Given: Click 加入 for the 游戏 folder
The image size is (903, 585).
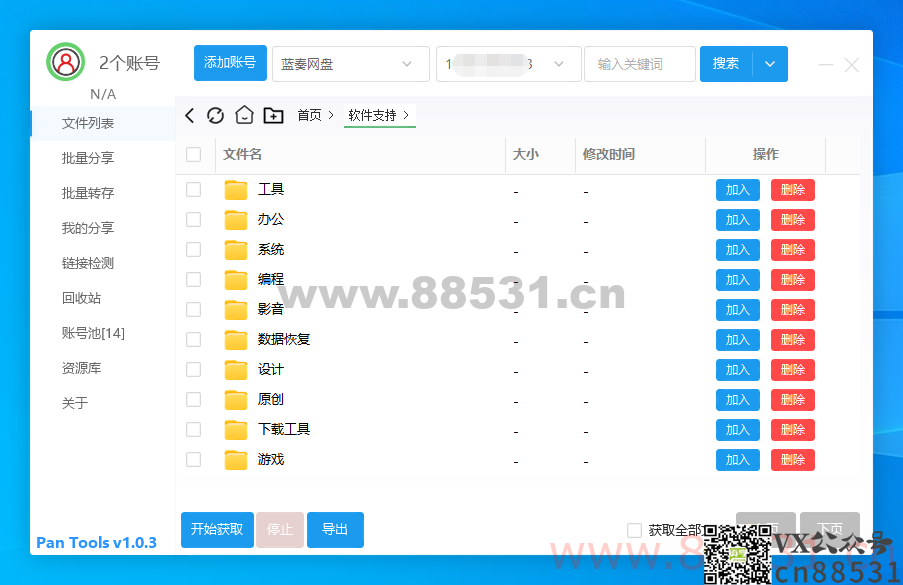Looking at the screenshot, I should 738,460.
